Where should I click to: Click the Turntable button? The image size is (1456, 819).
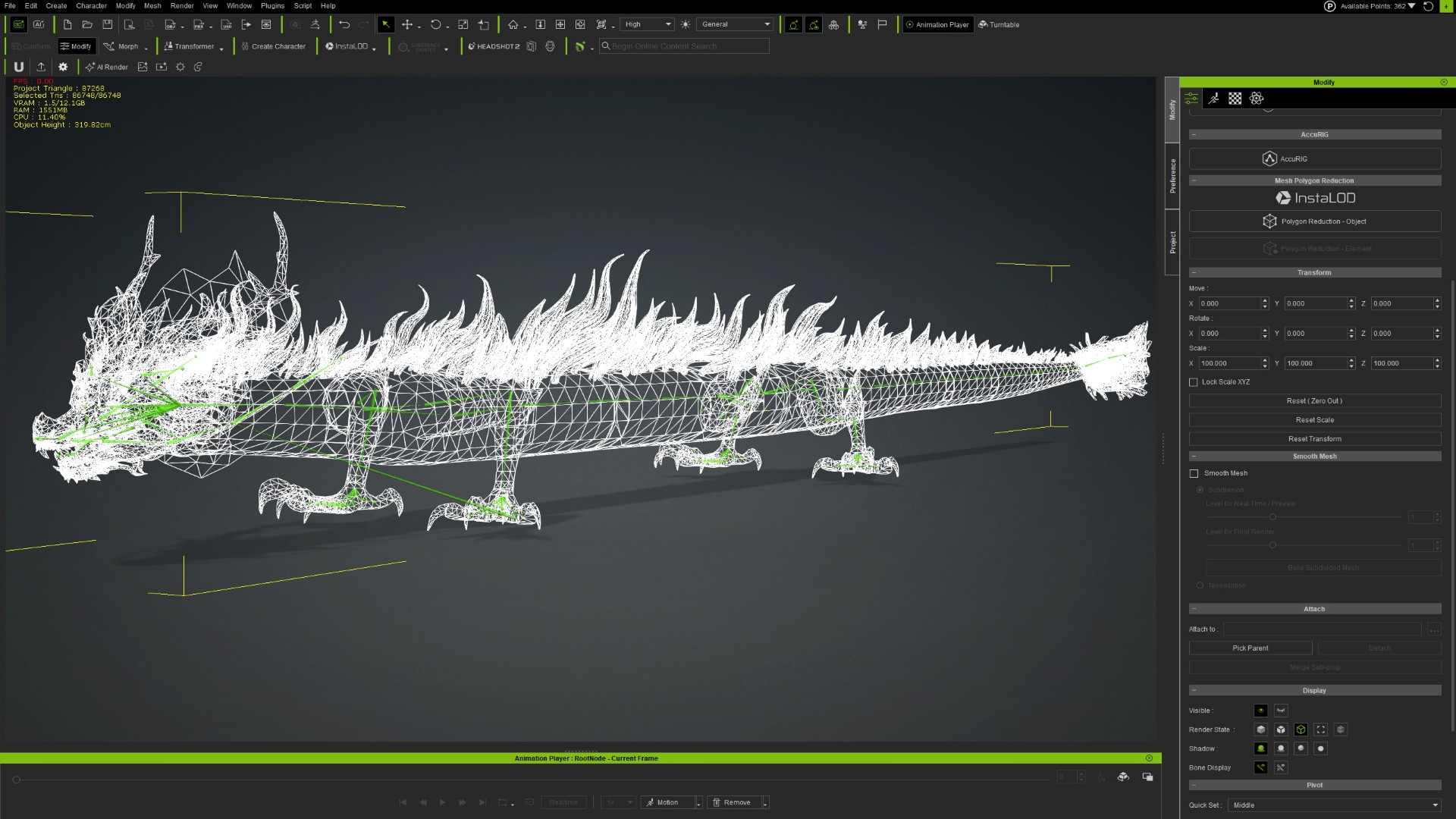[x=999, y=24]
